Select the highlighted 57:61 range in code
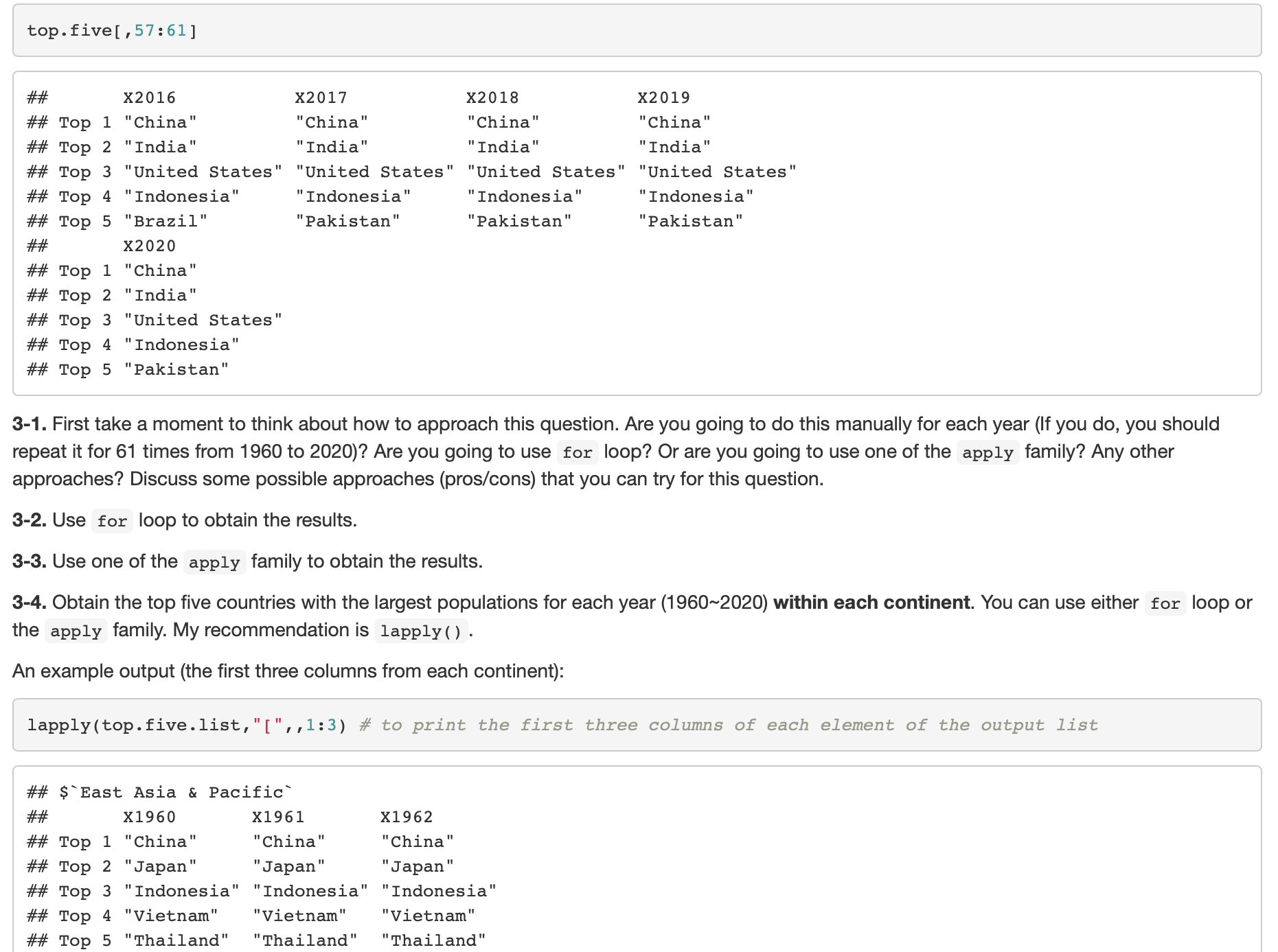Screen dimensions: 1278x952 [x=161, y=30]
